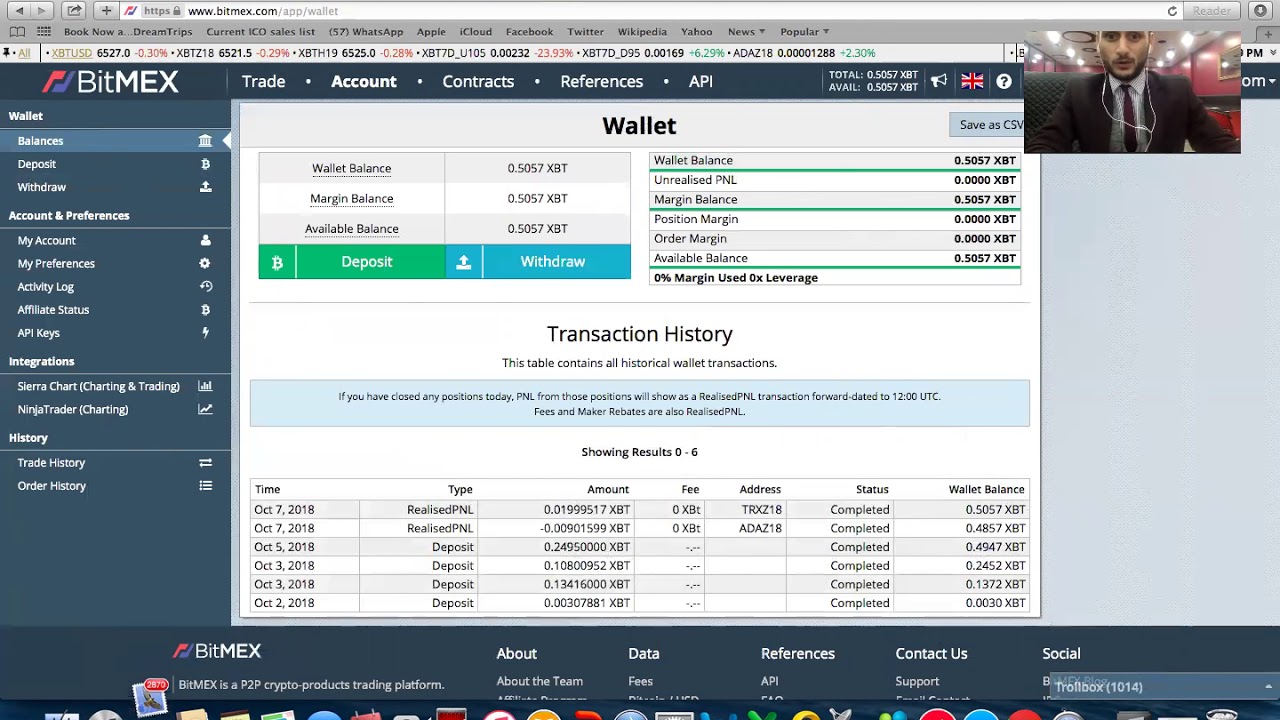Open Affiliate Status link

53,310
